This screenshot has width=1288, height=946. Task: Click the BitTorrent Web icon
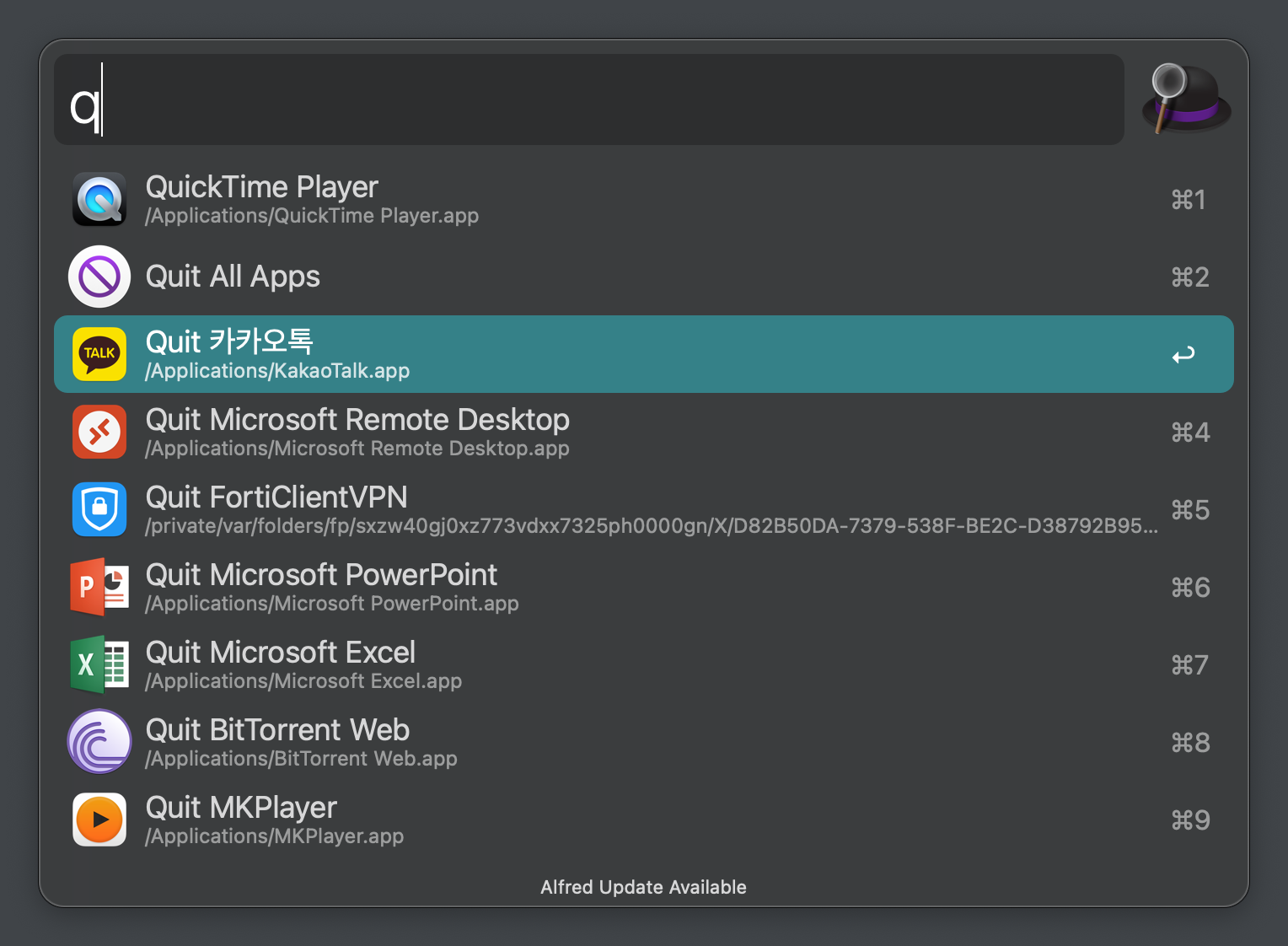tap(99, 742)
